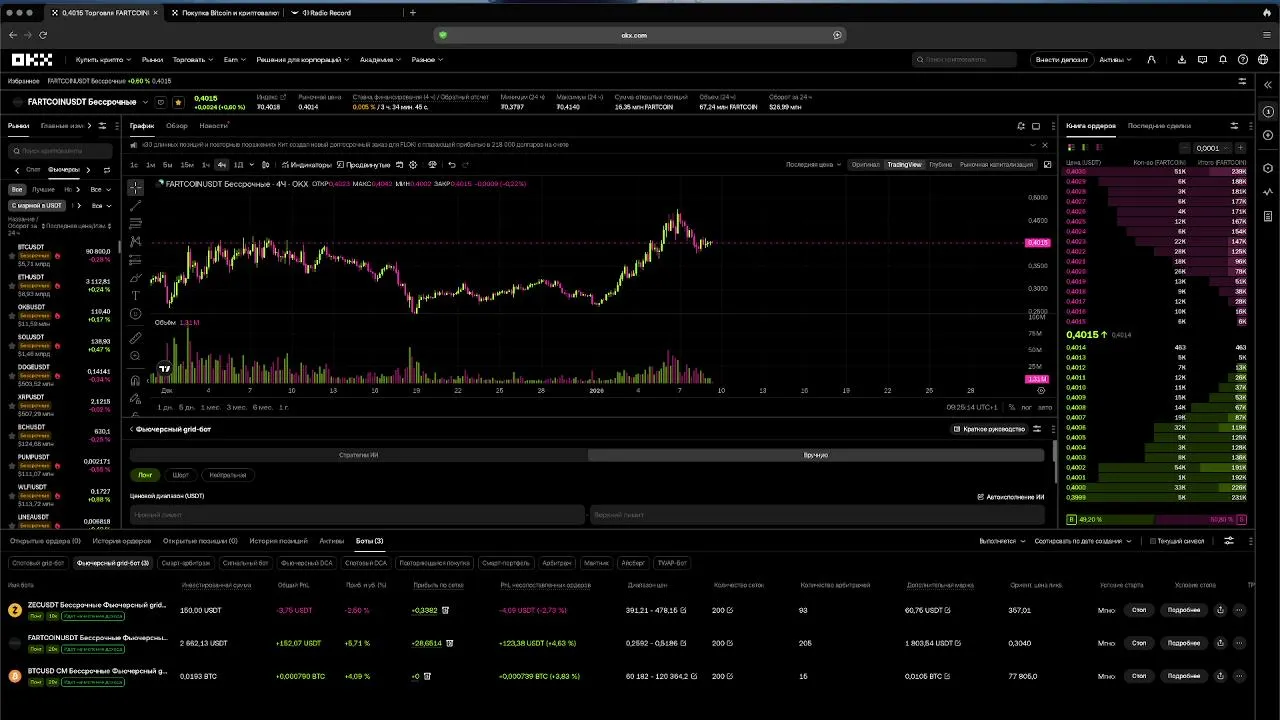Screen dimensions: 1280x720
Task: Open the Quick guide link
Action: pos(989,429)
